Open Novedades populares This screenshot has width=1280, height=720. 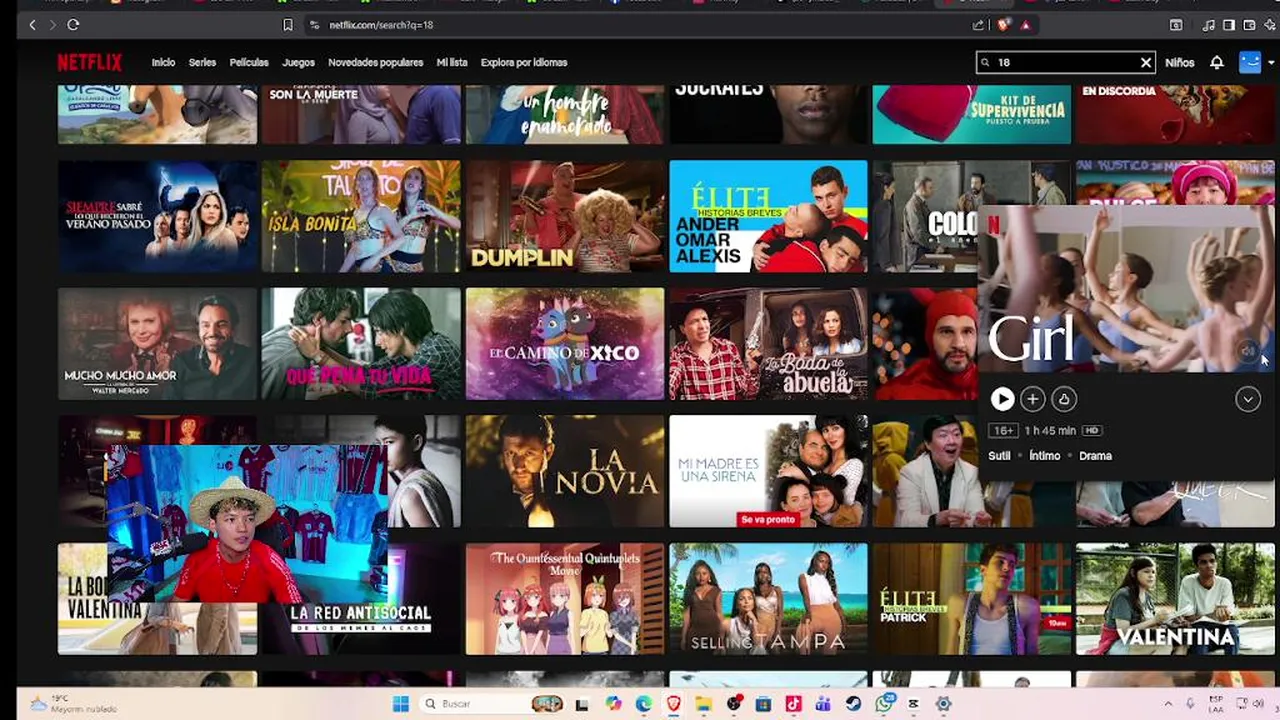click(375, 62)
